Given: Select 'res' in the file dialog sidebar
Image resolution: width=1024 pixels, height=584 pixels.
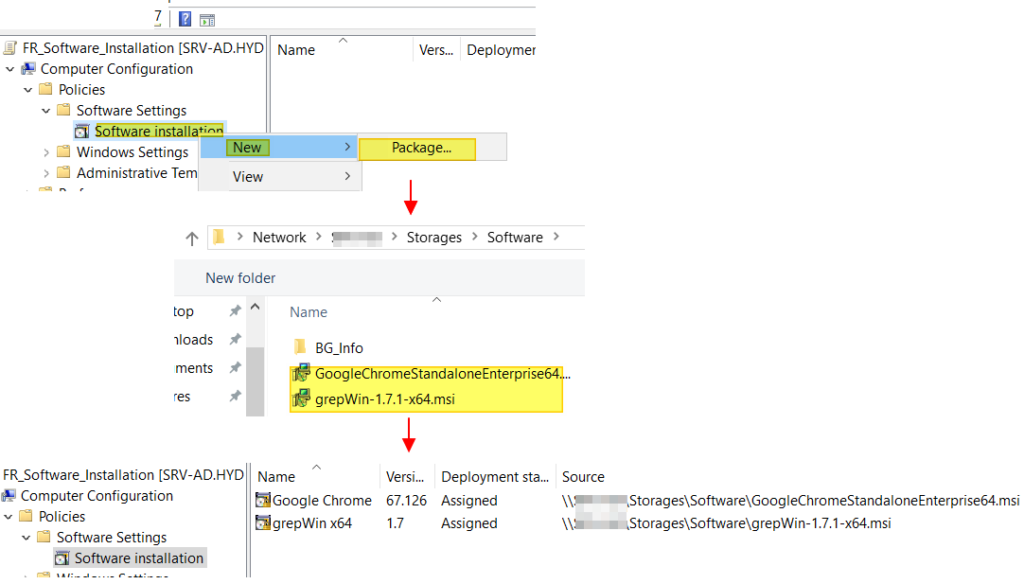Looking at the screenshot, I should 182,397.
